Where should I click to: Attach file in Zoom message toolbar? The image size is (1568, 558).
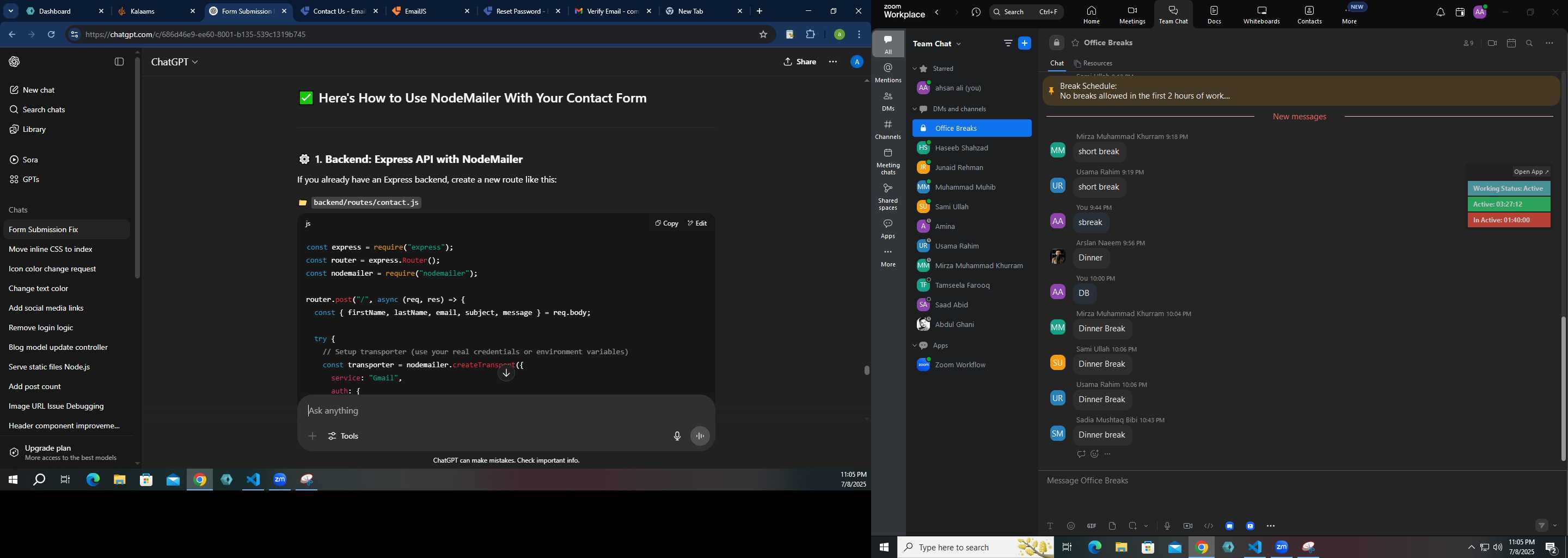coord(1112,526)
